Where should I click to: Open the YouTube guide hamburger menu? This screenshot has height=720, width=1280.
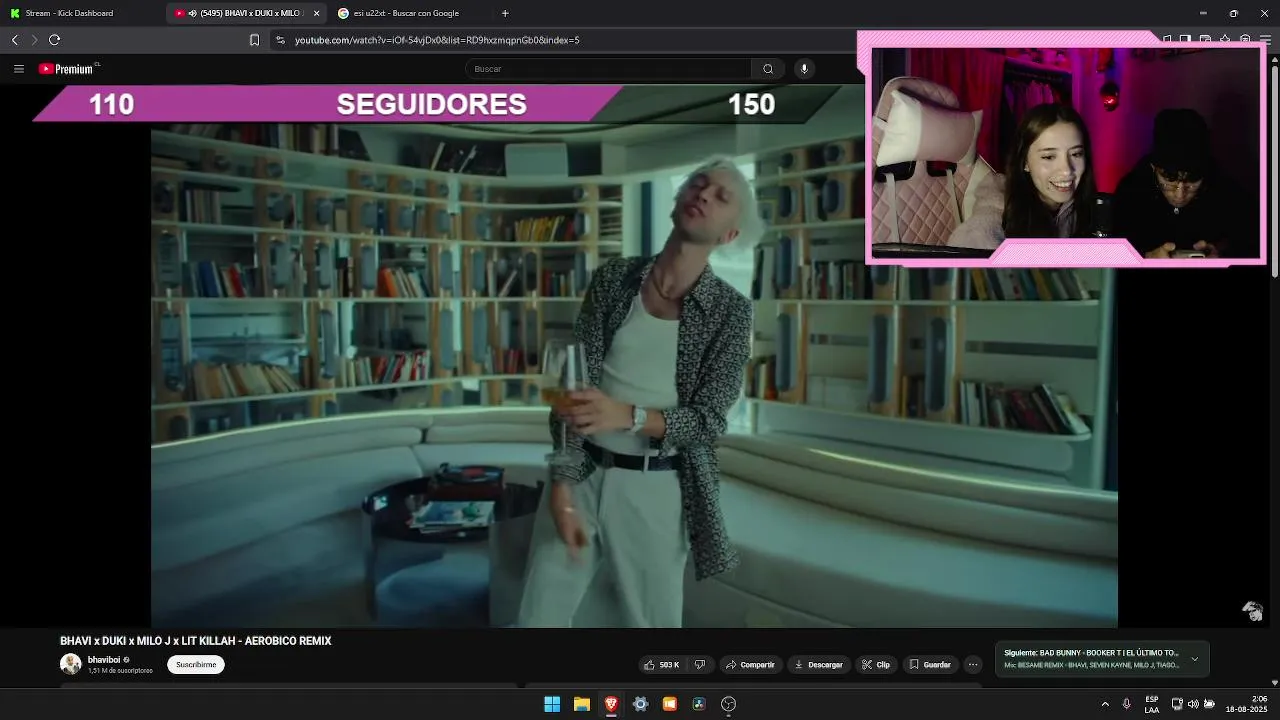[18, 69]
